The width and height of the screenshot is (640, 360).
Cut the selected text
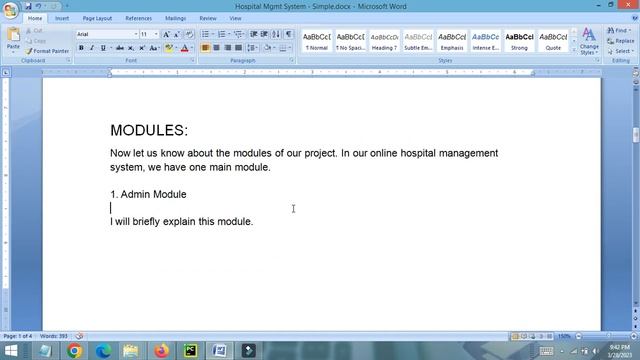(36, 31)
